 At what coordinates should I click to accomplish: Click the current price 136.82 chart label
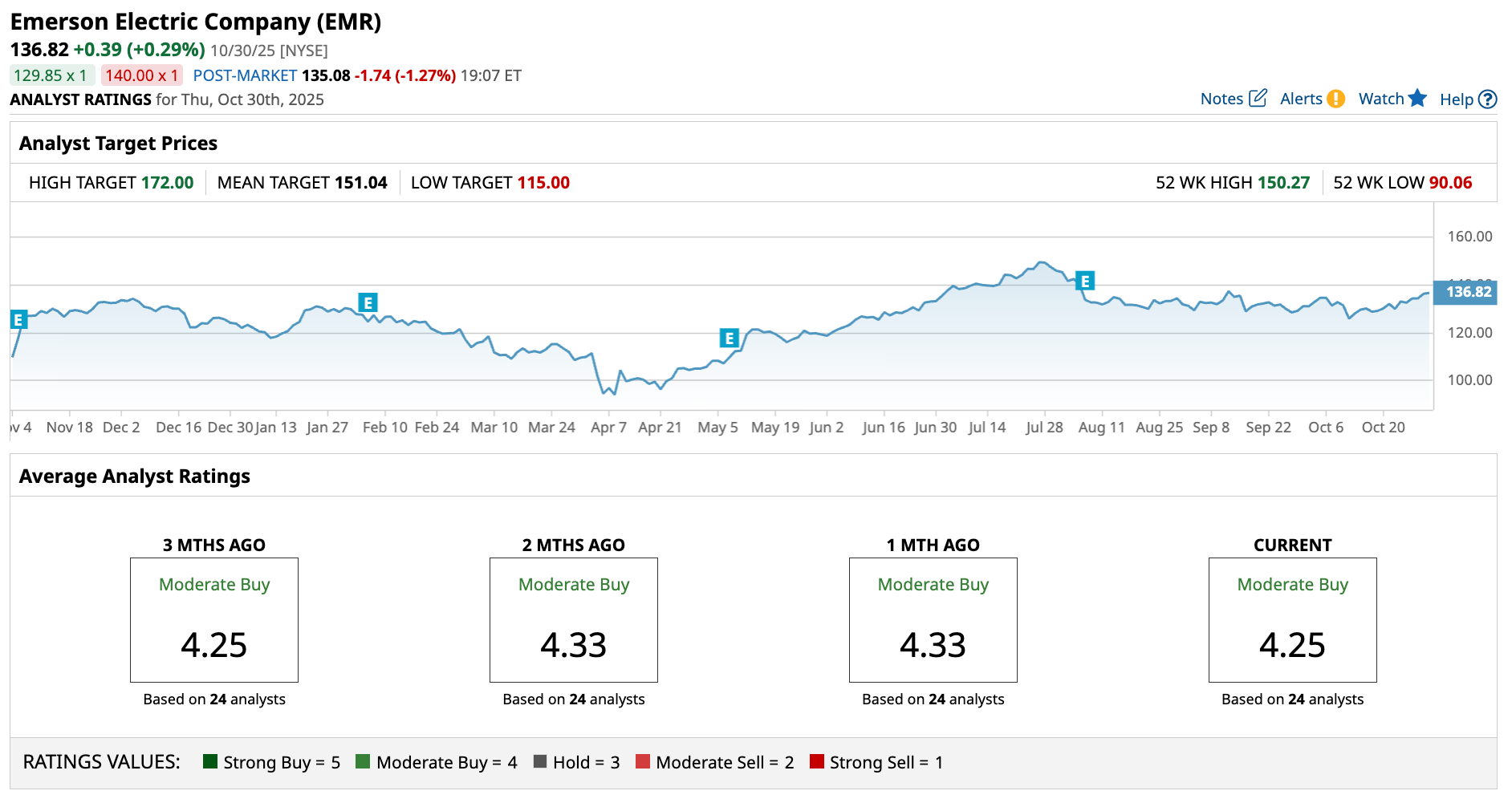tap(1468, 292)
